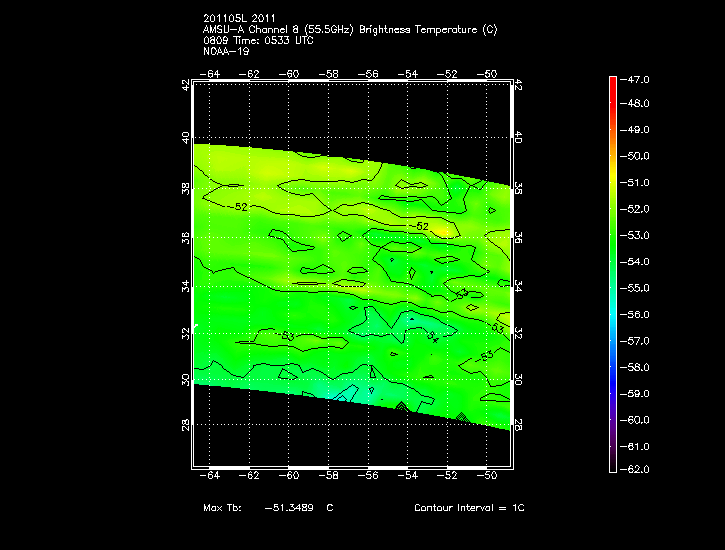The width and height of the screenshot is (725, 550).
Task: Click the AMSU-A Channel 8 title text
Action: point(350,29)
